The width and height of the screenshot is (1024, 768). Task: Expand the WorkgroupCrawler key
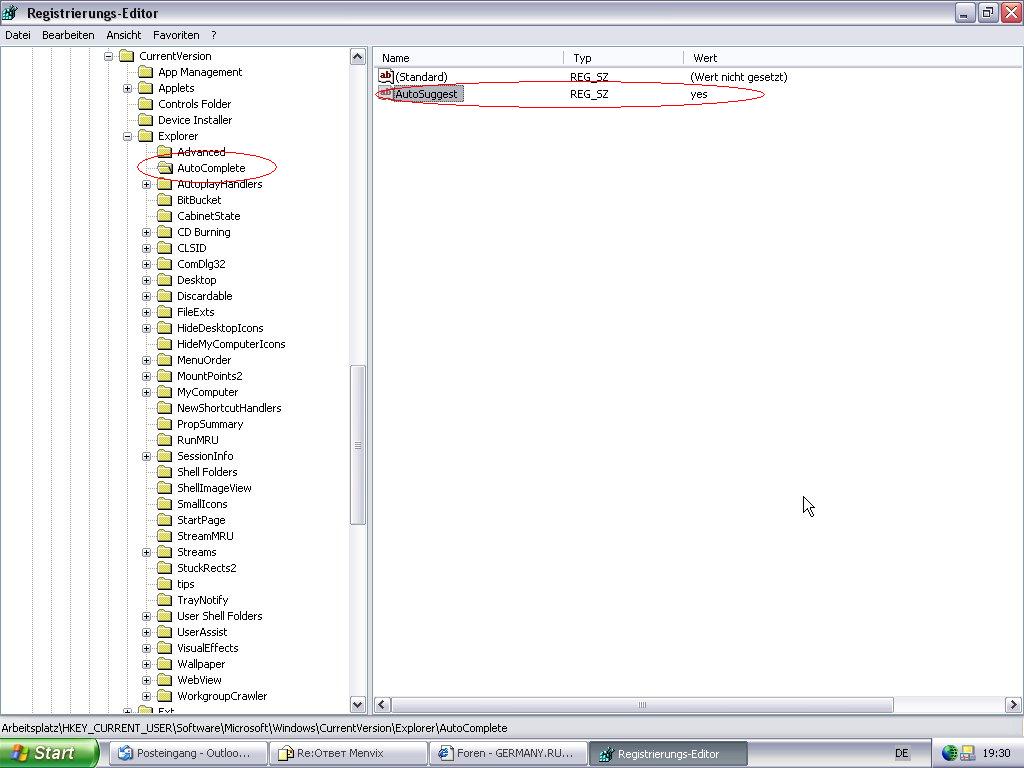pos(146,696)
